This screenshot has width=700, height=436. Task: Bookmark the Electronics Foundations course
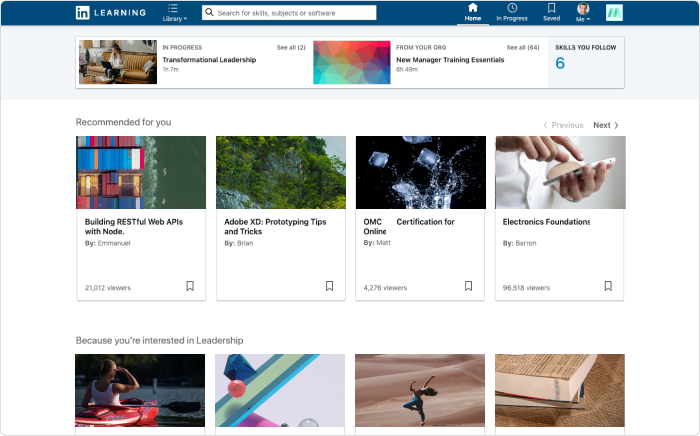(607, 286)
